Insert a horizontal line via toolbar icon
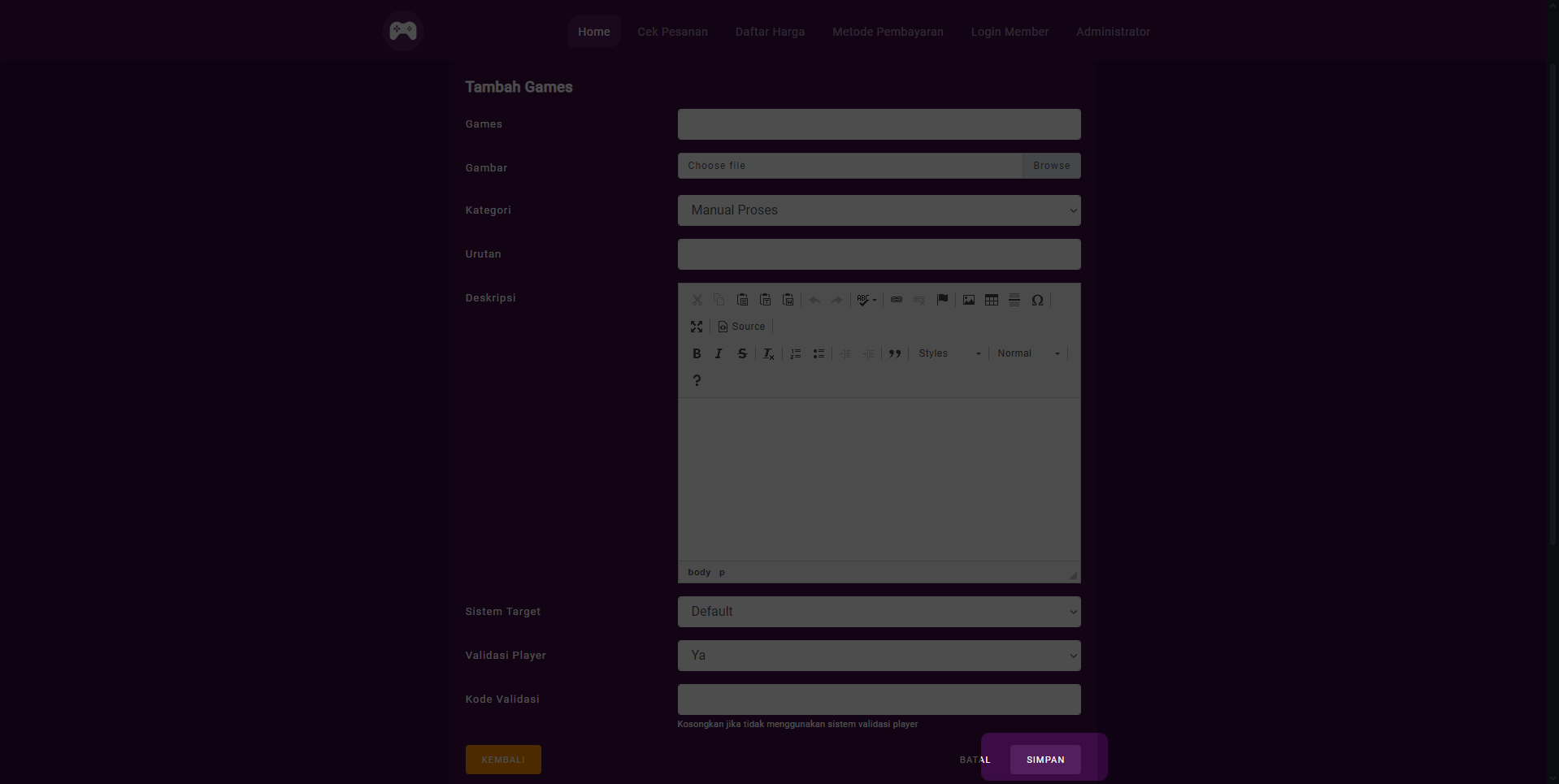 1014,300
